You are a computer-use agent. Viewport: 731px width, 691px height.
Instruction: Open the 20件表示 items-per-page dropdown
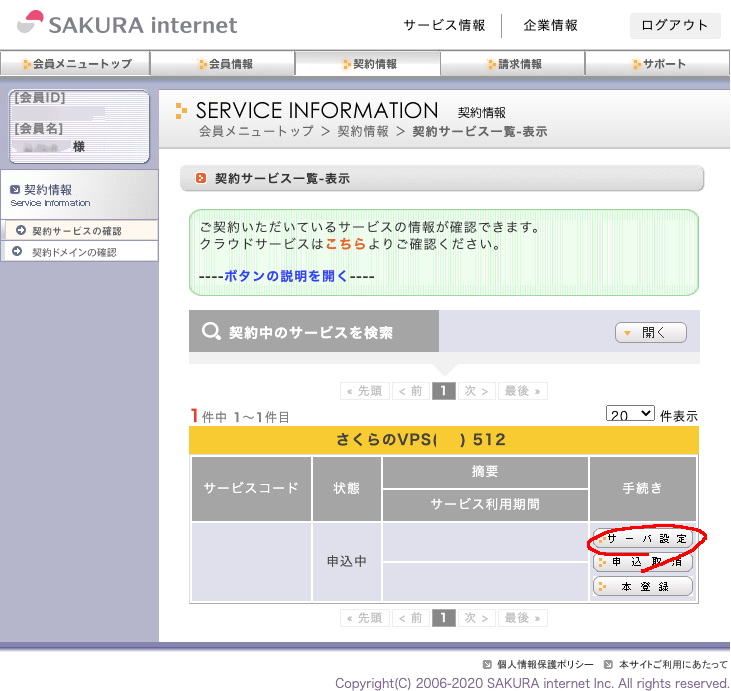click(x=630, y=413)
